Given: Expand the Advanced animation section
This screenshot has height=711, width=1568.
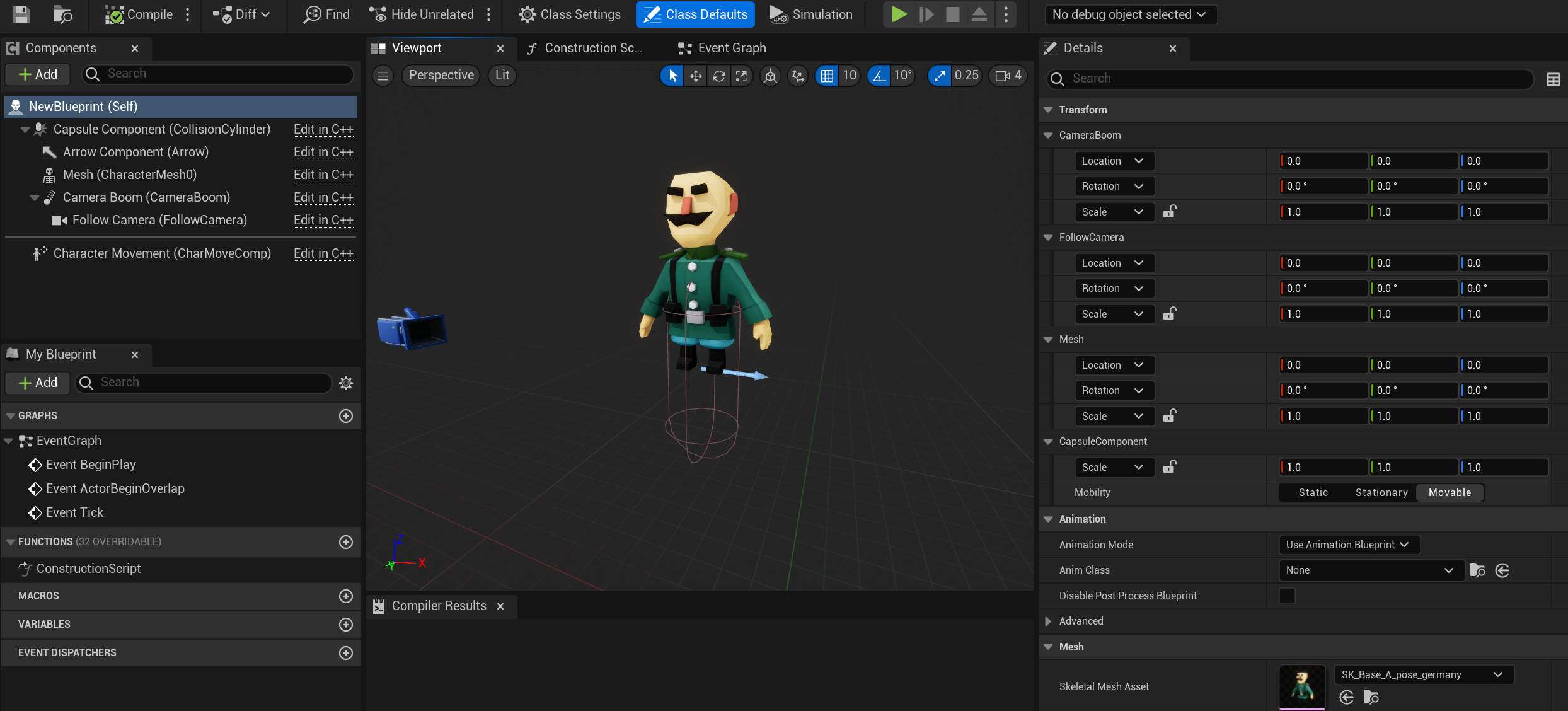Looking at the screenshot, I should click(x=1048, y=621).
